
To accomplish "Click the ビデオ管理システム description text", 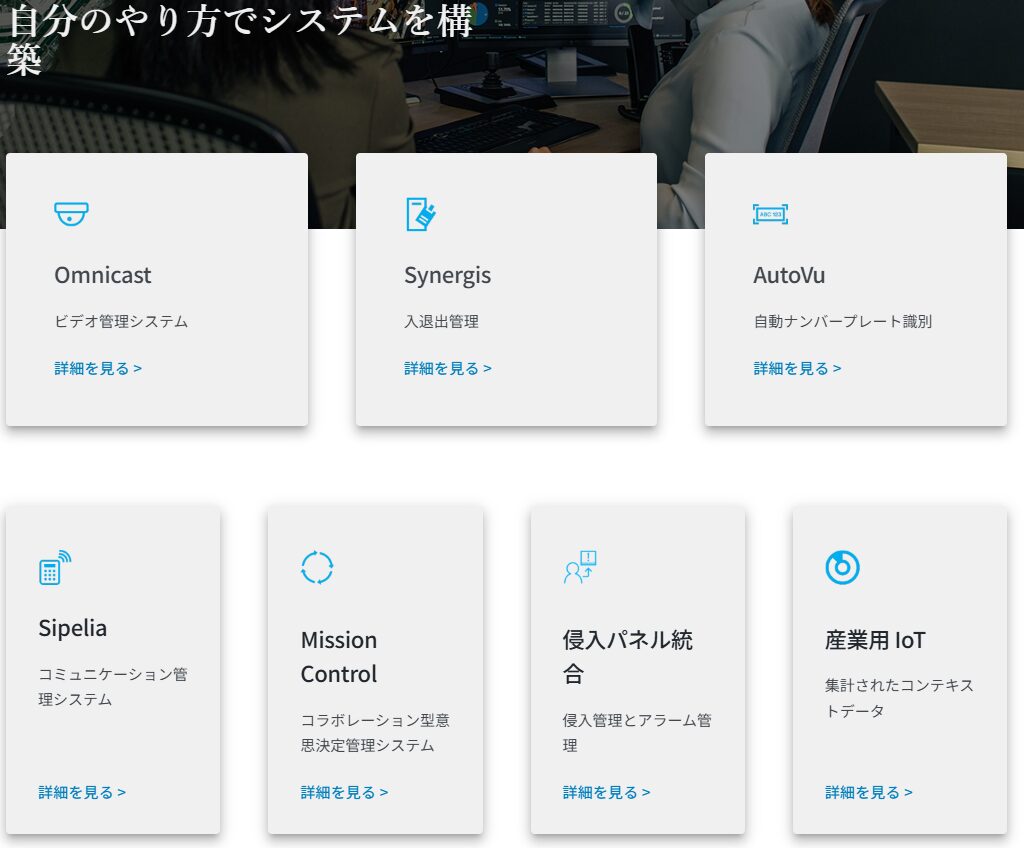I will [x=121, y=321].
